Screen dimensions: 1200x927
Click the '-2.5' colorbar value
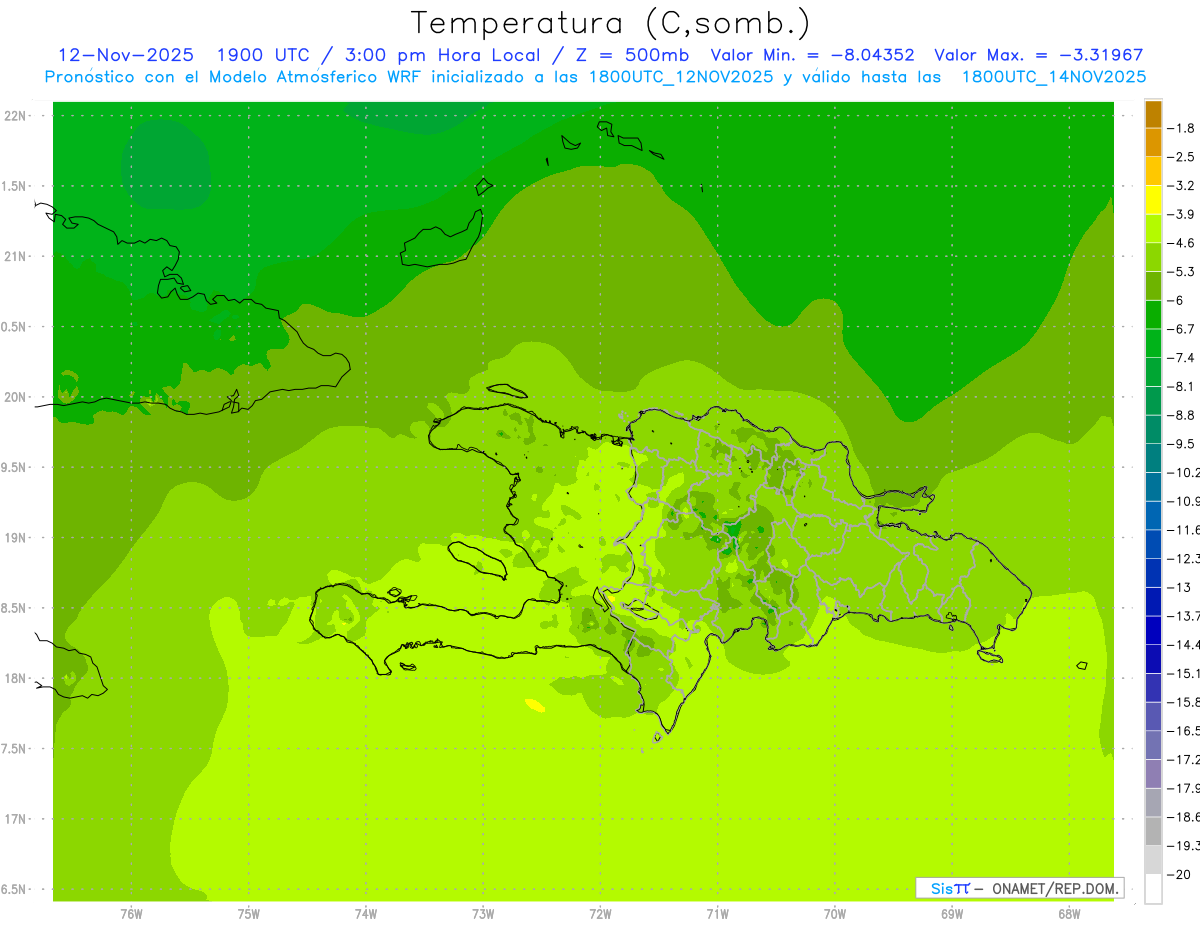tap(1183, 157)
